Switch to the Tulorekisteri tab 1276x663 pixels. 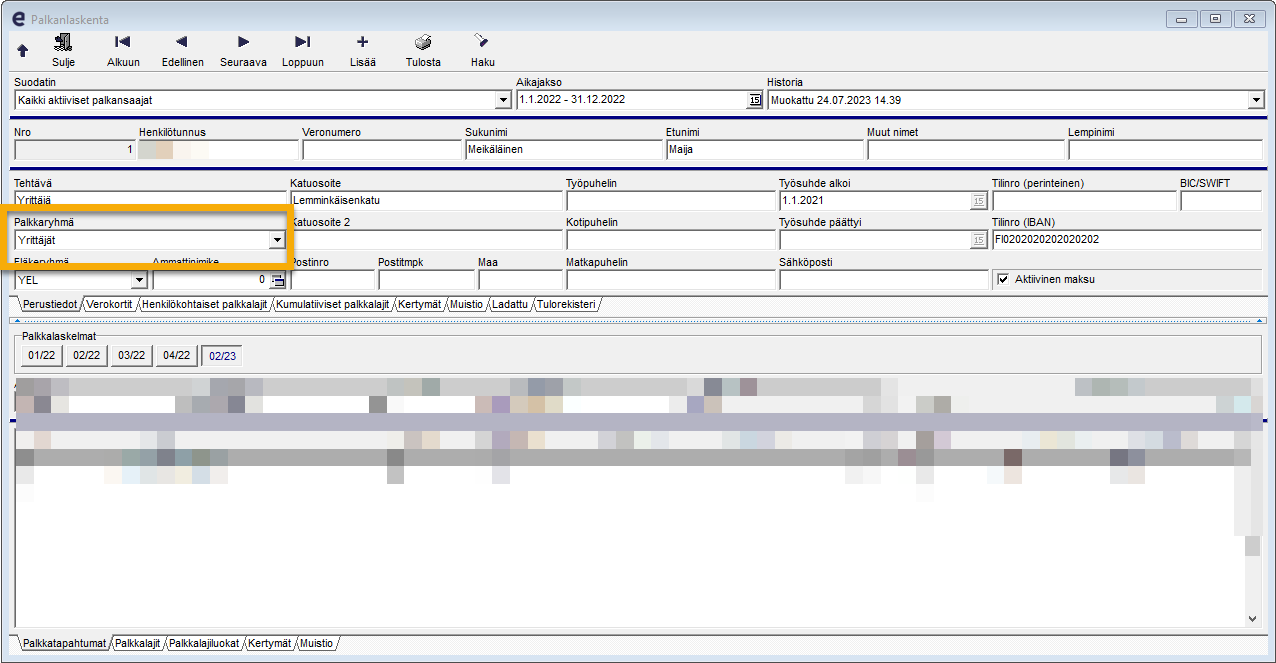click(567, 304)
